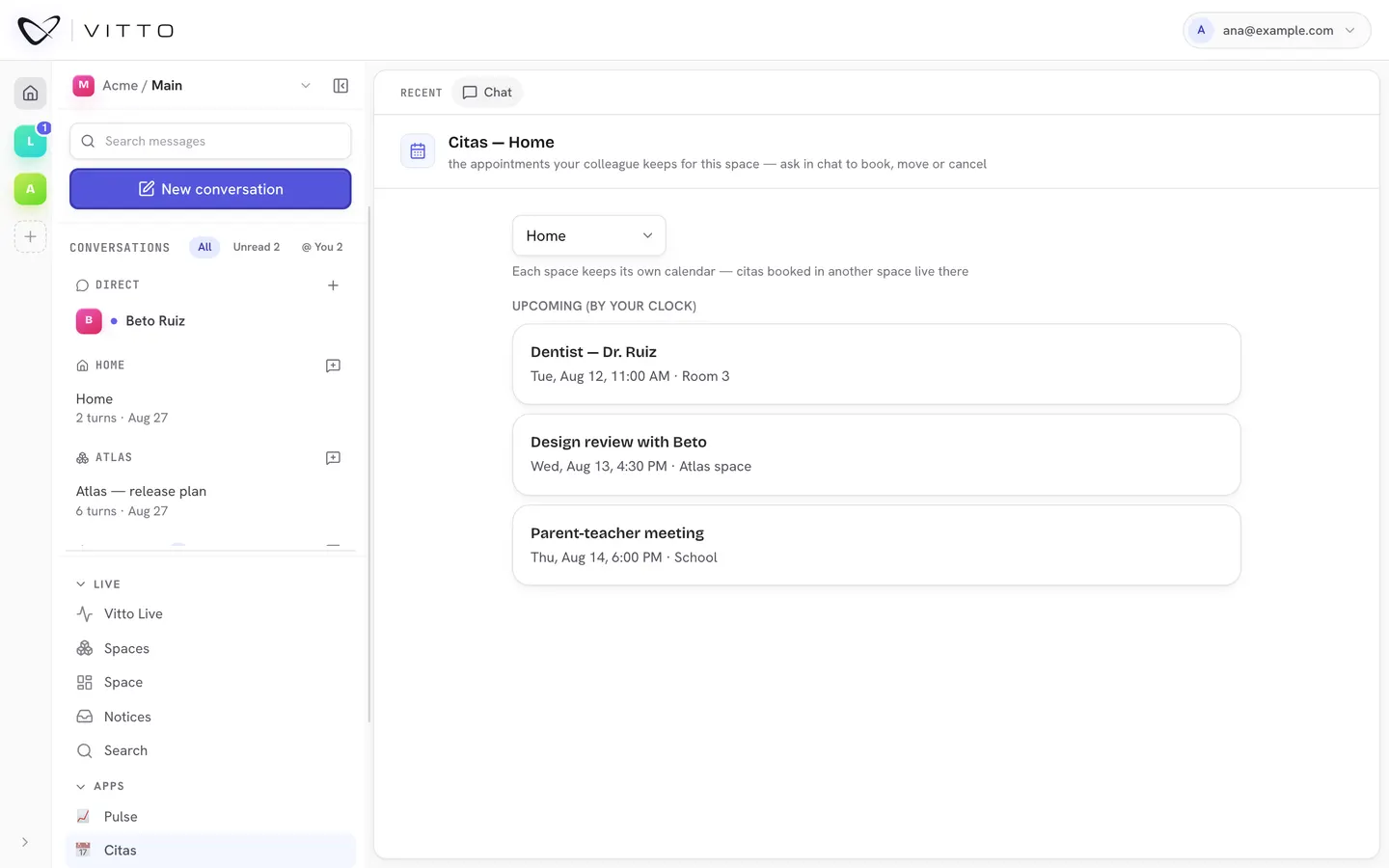Select the Parent-teacher meeting appointment

[x=876, y=545]
